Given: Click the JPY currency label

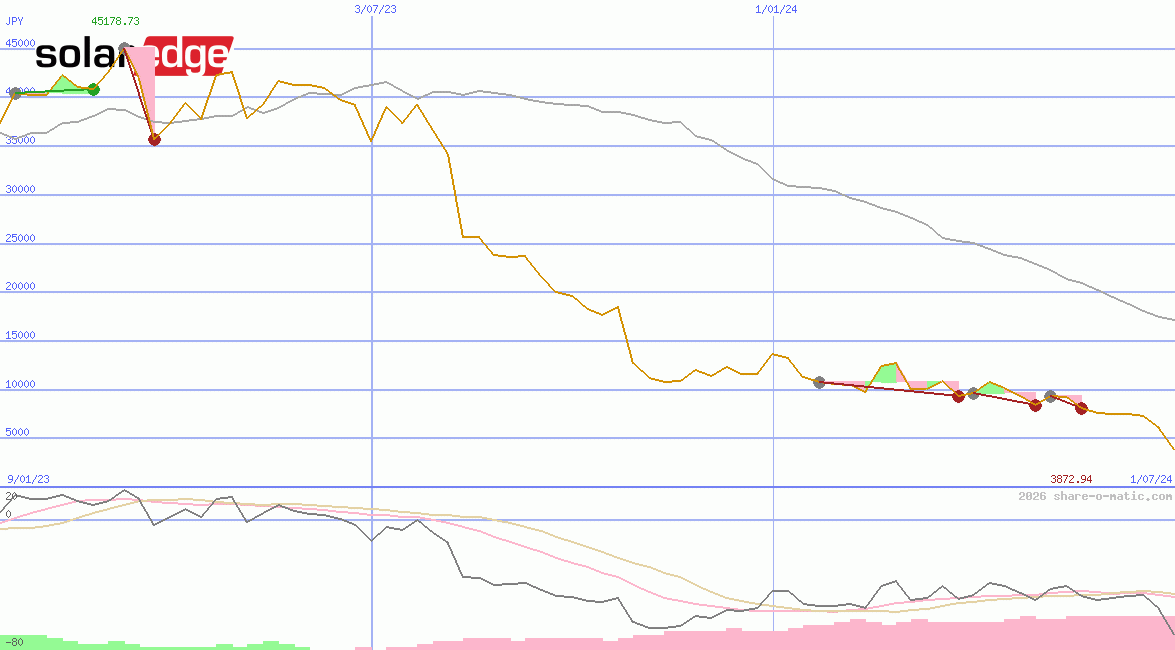Looking at the screenshot, I should [x=15, y=20].
